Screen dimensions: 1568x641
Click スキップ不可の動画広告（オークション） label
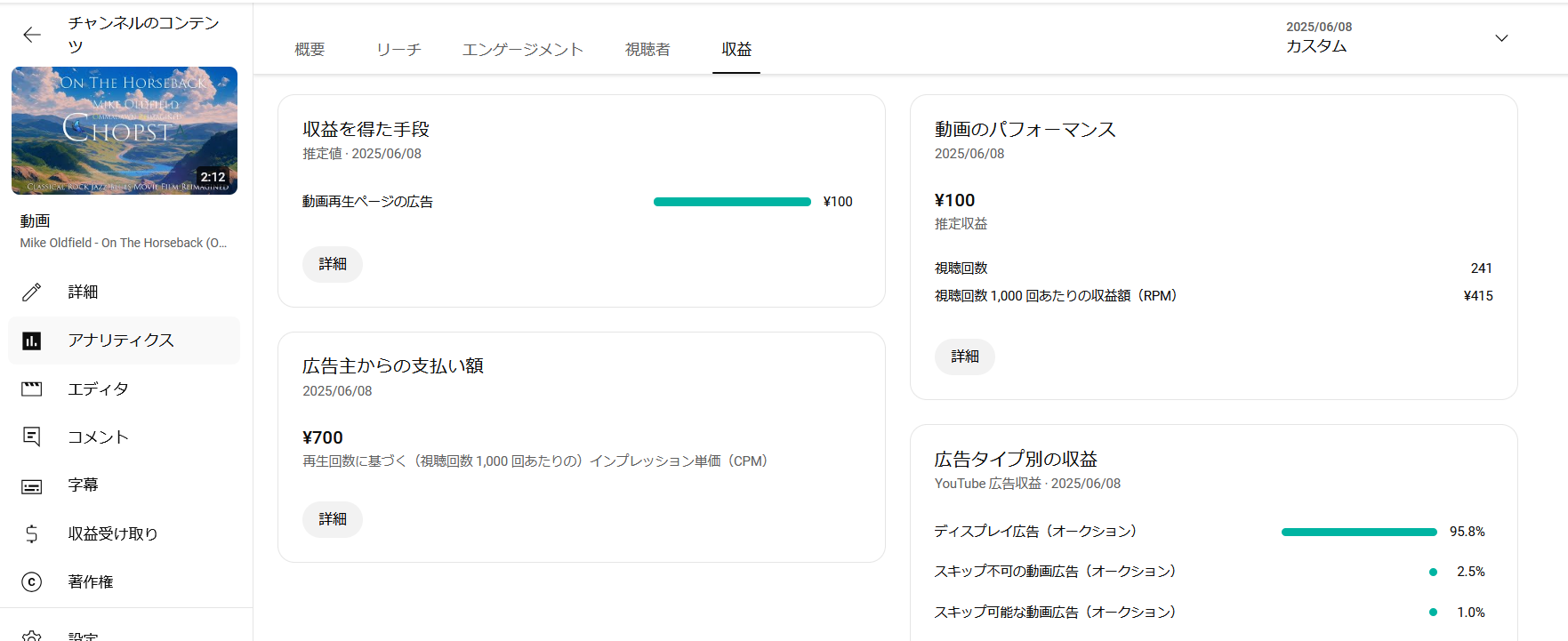(x=1055, y=572)
